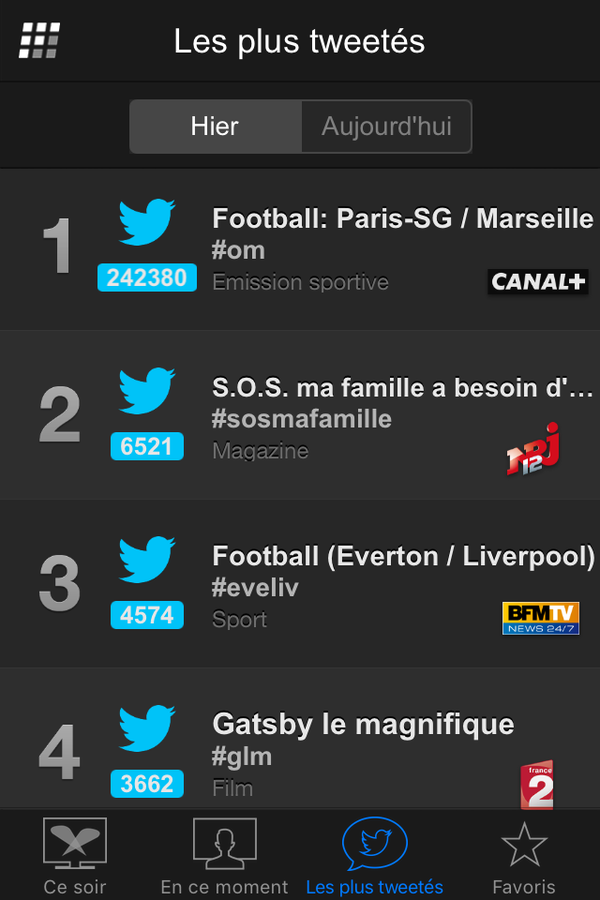Viewport: 600px width, 900px height.
Task: Tap the Twitter bird beside #eveliv
Action: [147, 560]
